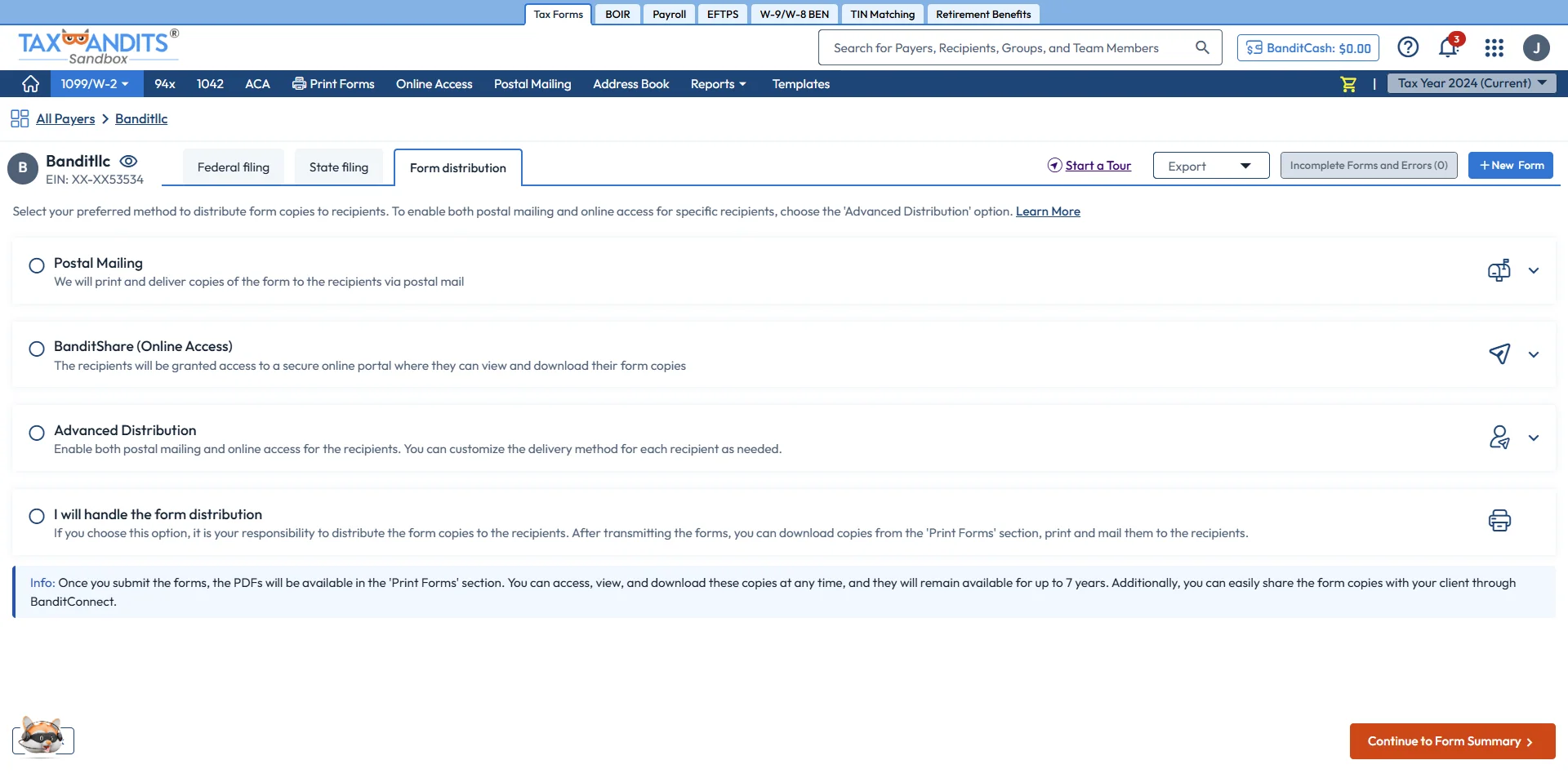Open the Export dropdown
1568x778 pixels.
pyautogui.click(x=1210, y=165)
